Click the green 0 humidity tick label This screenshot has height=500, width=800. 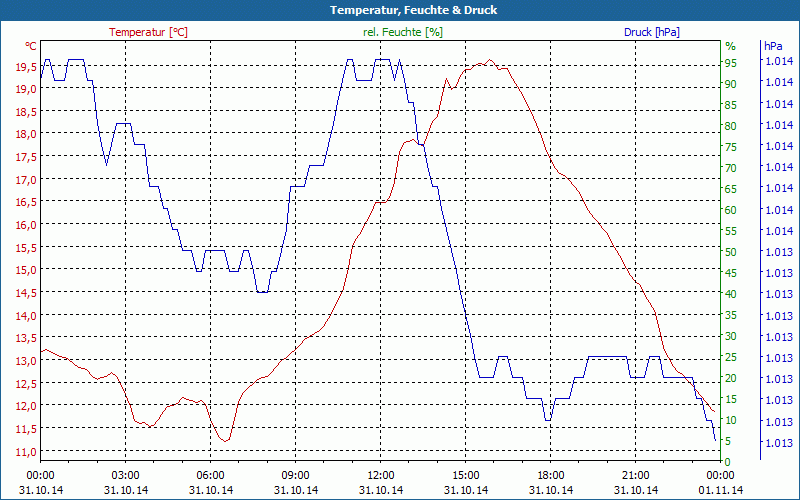pyautogui.click(x=728, y=462)
